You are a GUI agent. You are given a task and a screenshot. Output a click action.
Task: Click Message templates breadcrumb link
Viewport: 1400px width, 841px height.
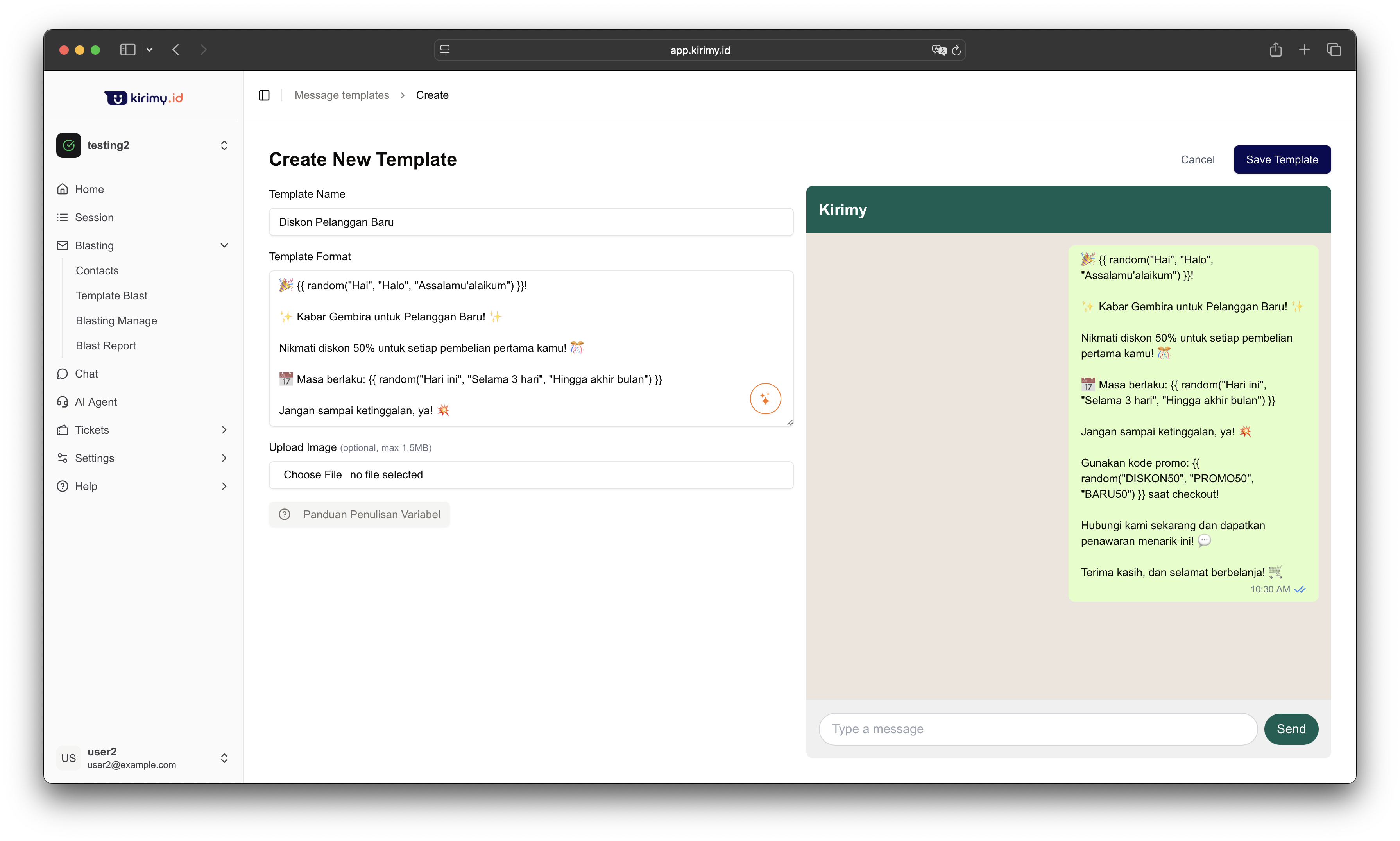(342, 95)
